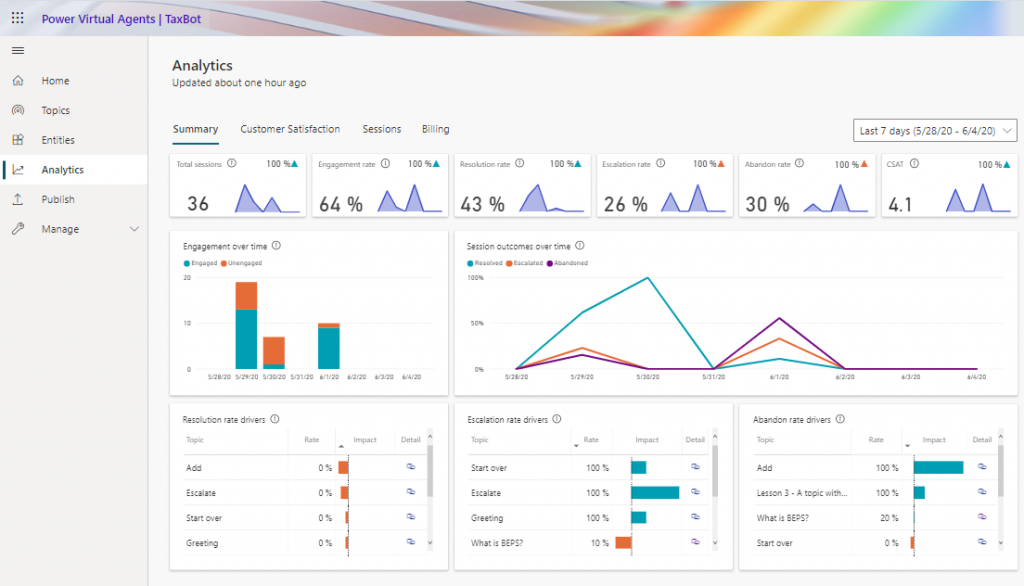Open Publish from the sidebar label
This screenshot has height=586, width=1024.
tap(58, 199)
